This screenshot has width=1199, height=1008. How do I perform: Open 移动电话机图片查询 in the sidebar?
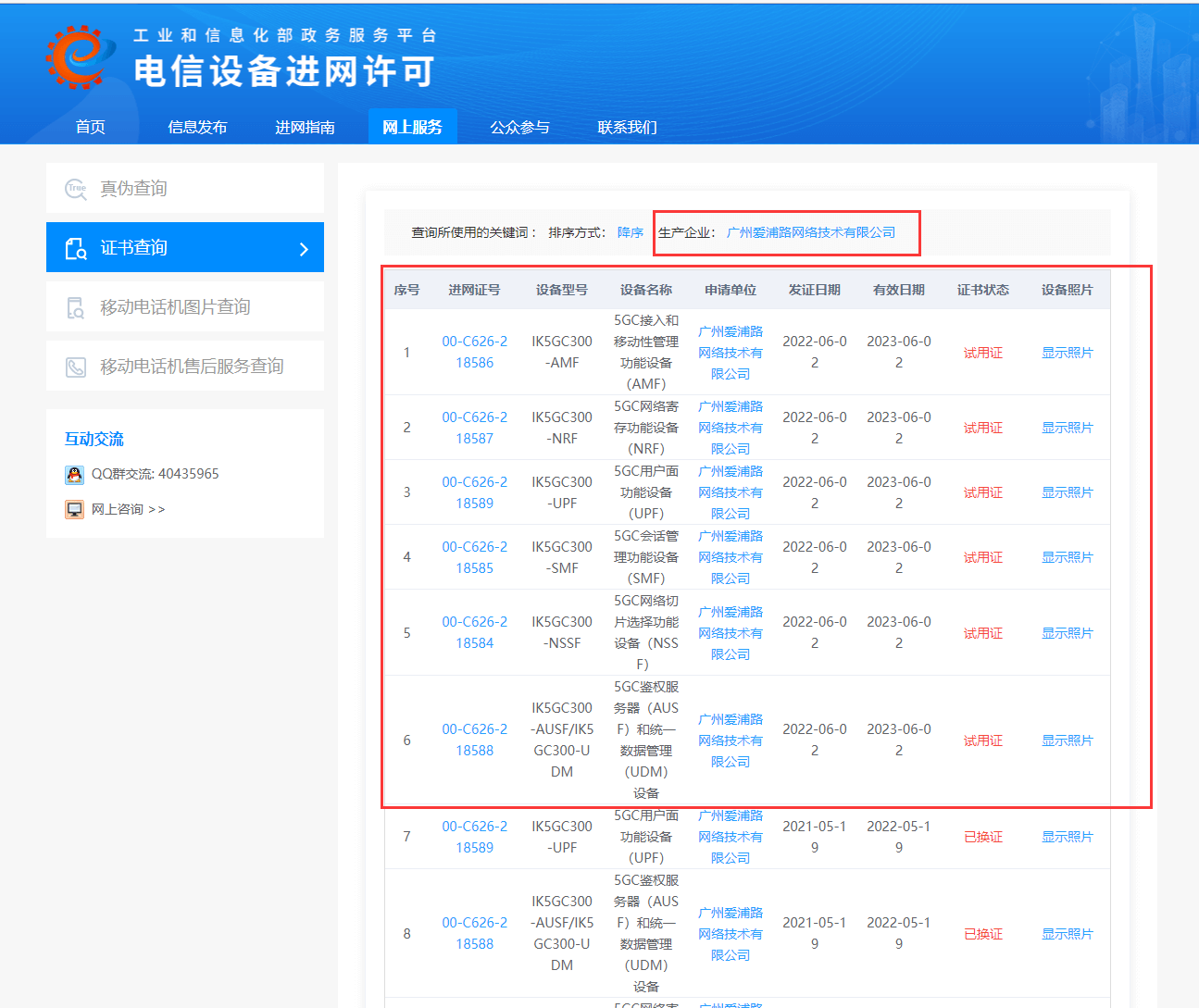point(185,307)
